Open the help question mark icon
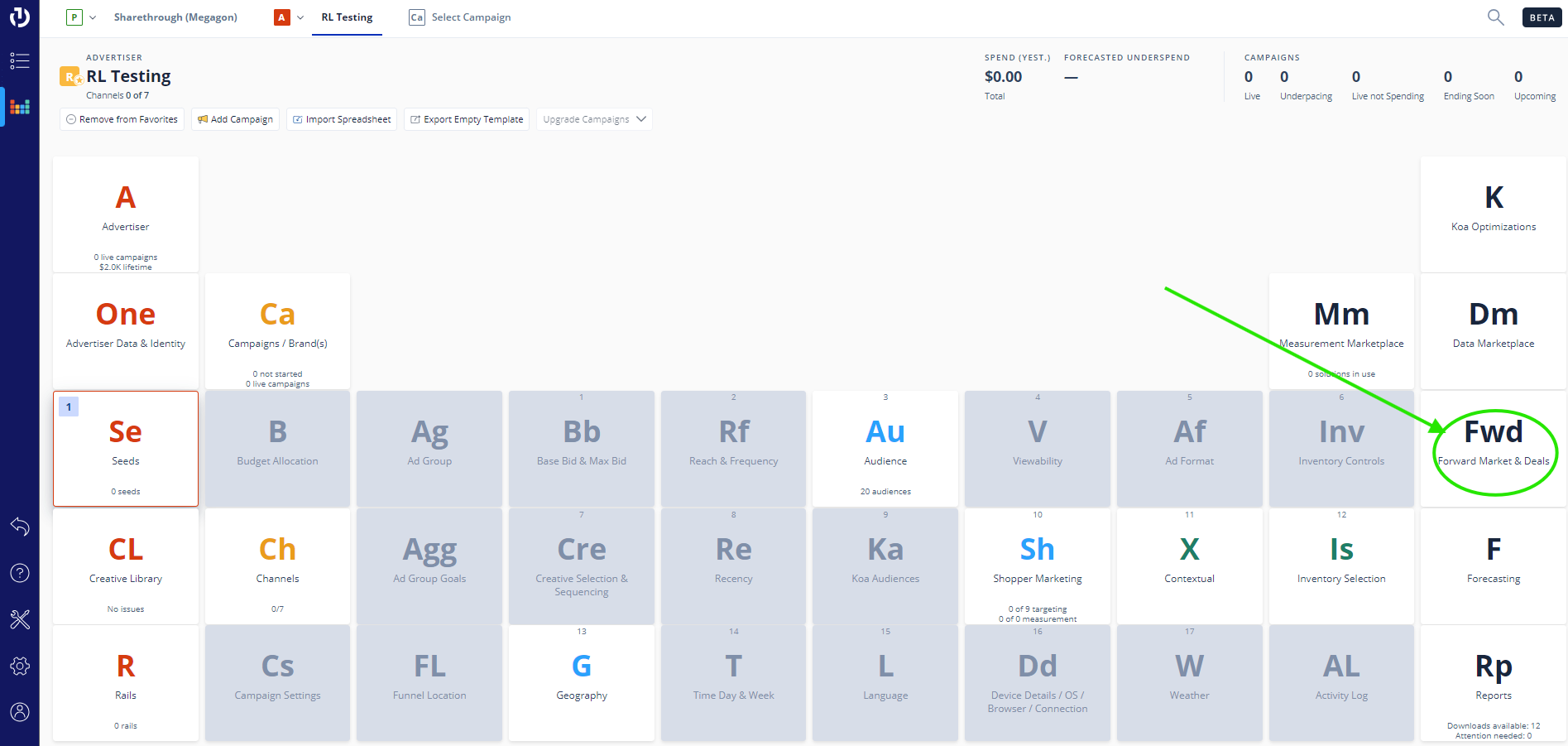The height and width of the screenshot is (746, 1568). 20,573
